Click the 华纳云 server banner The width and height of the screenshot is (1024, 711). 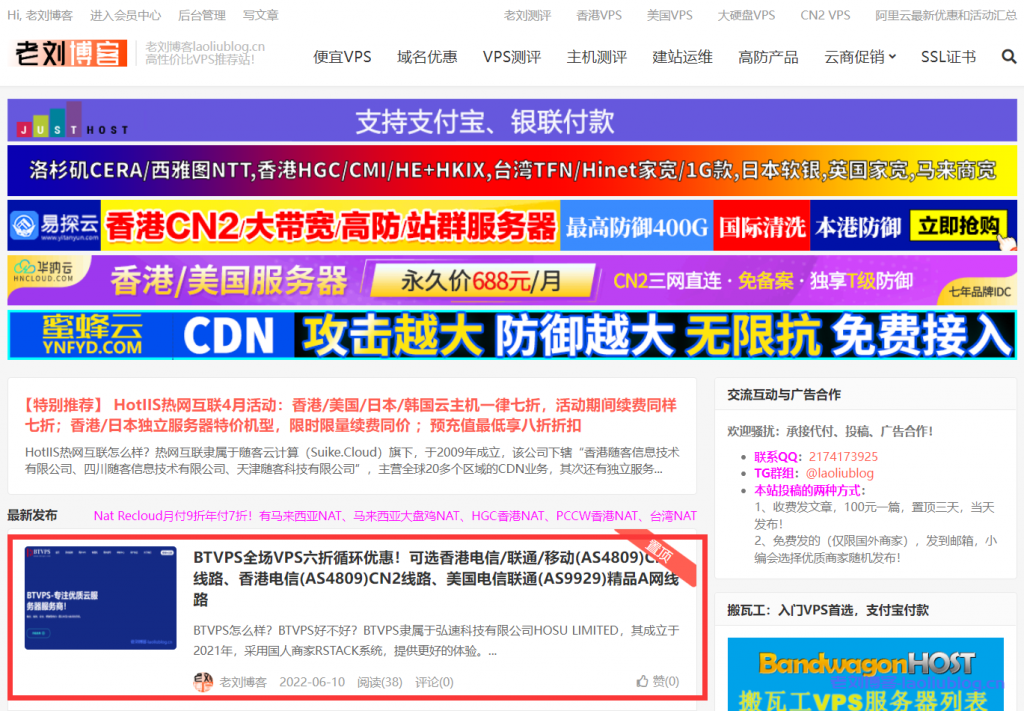[511, 280]
